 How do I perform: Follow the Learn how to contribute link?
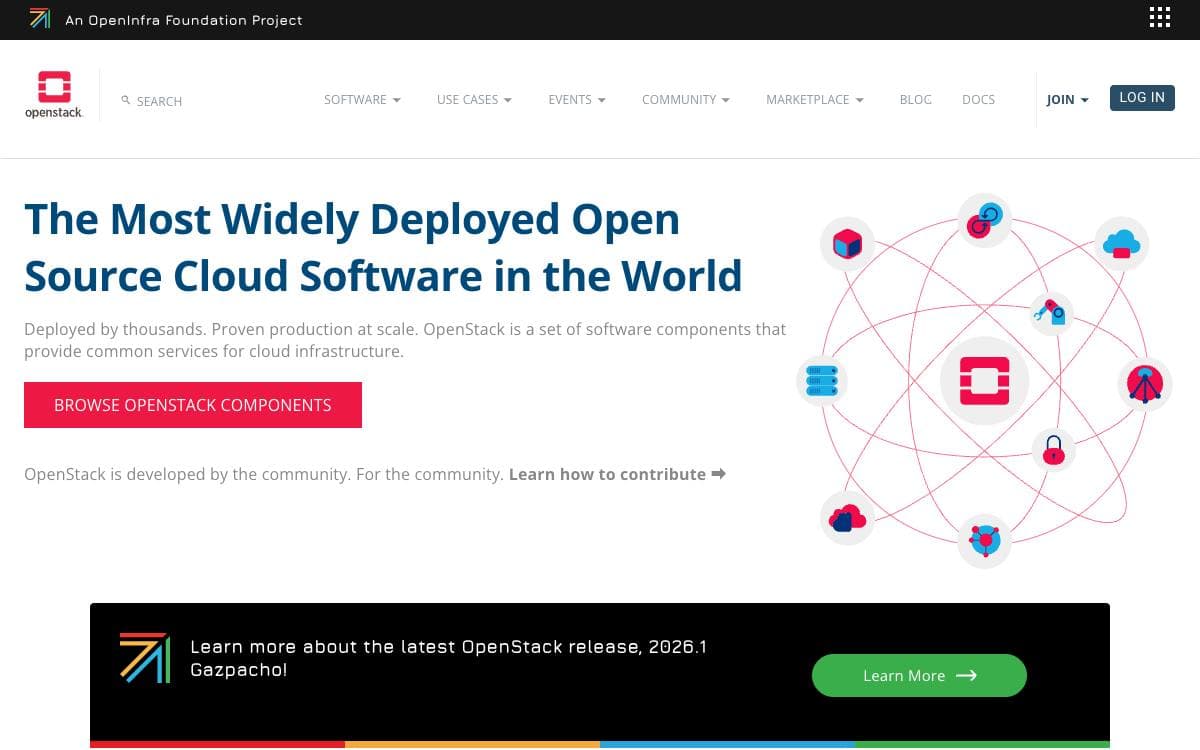pos(617,474)
